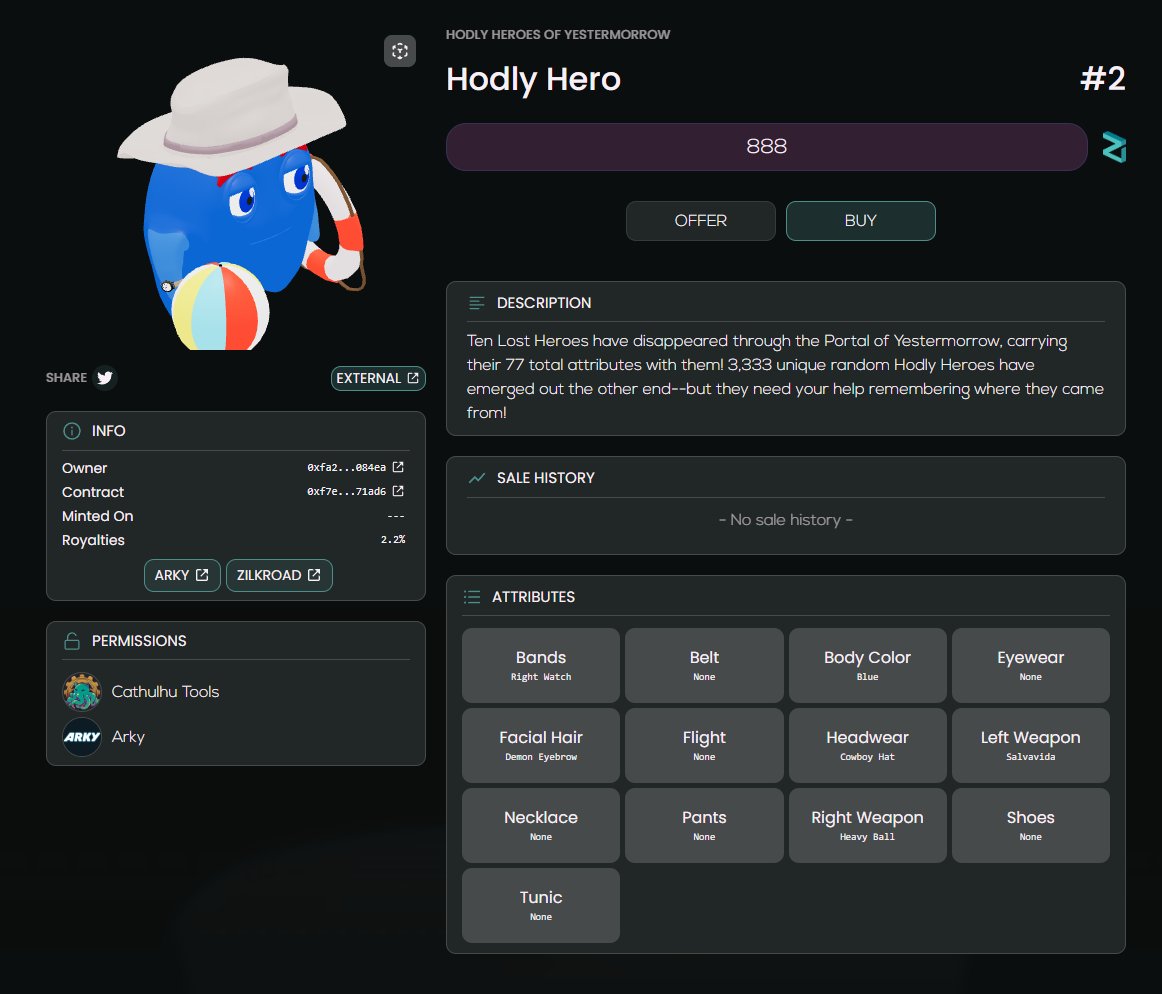Screen dimensions: 1162x994
Task: Open the ZILKROAD marketplace button
Action: 279,575
